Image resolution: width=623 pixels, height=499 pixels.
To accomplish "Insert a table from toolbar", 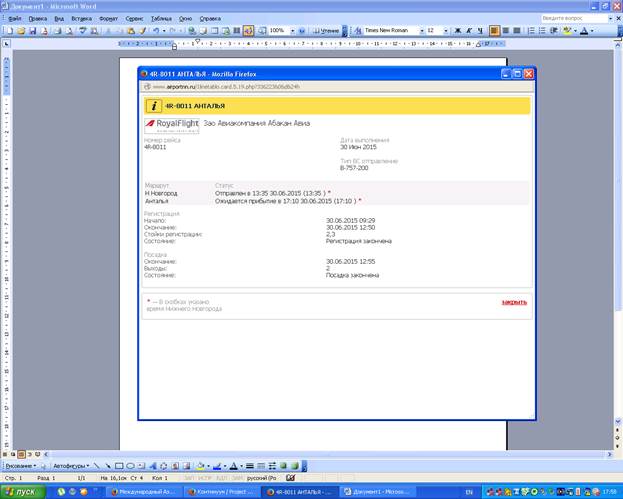I will (x=215, y=31).
